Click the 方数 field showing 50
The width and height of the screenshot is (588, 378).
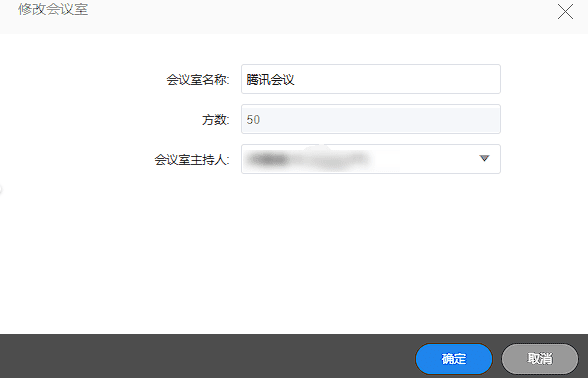tap(371, 119)
